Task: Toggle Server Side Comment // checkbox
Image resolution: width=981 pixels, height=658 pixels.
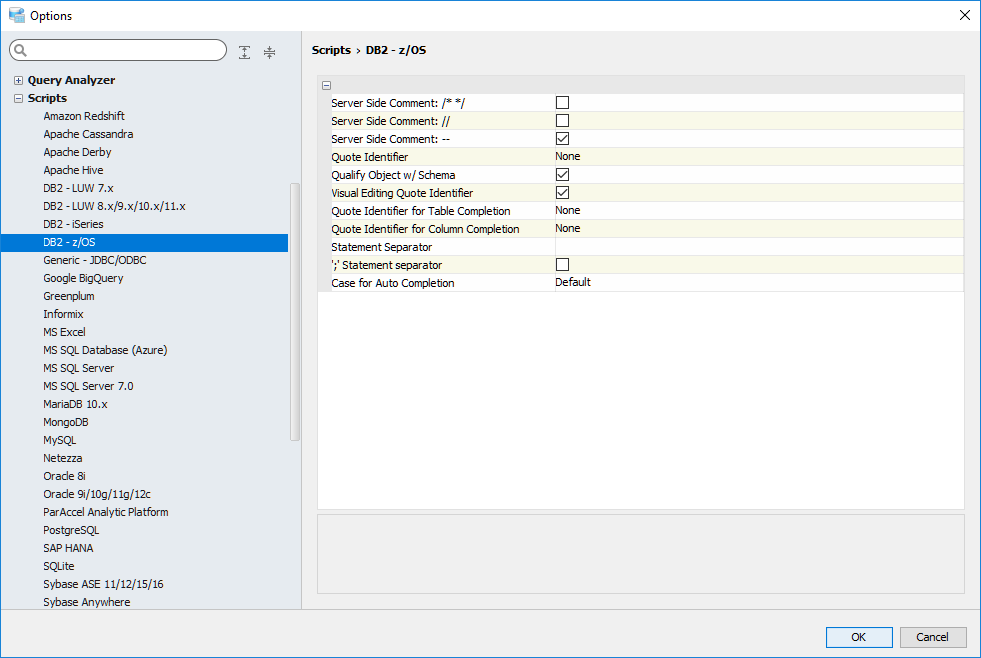Action: (x=562, y=121)
